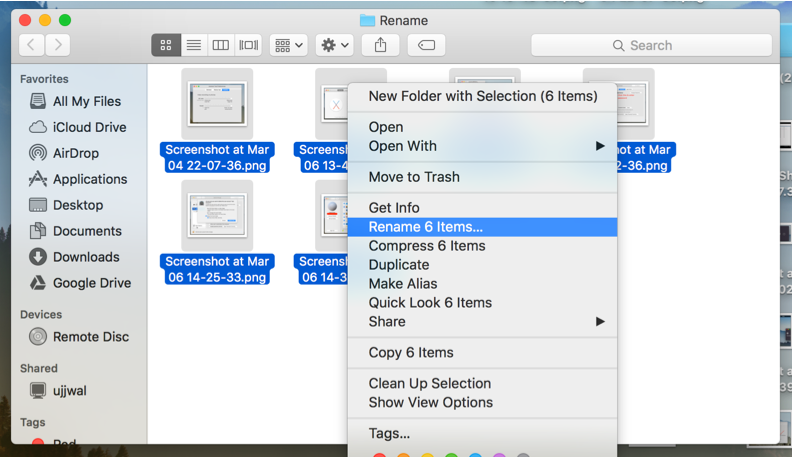Choose Compress 6 Items

482,246
